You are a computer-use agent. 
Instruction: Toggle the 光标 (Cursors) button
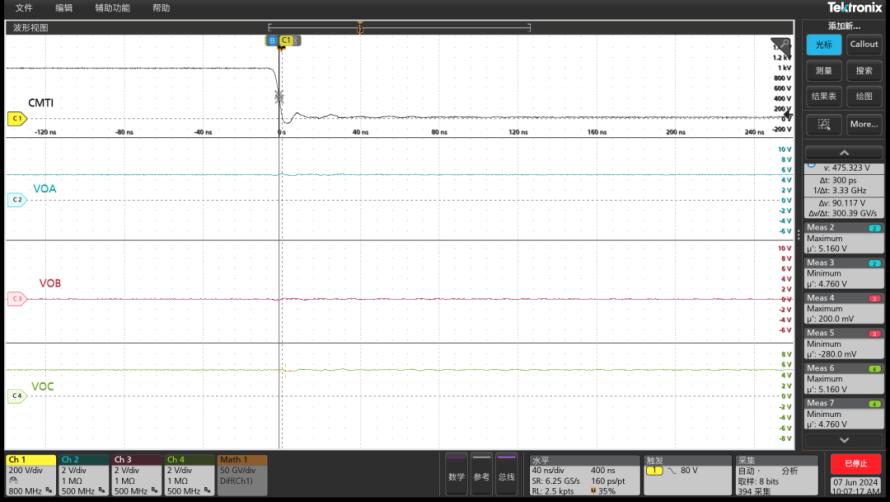(824, 45)
